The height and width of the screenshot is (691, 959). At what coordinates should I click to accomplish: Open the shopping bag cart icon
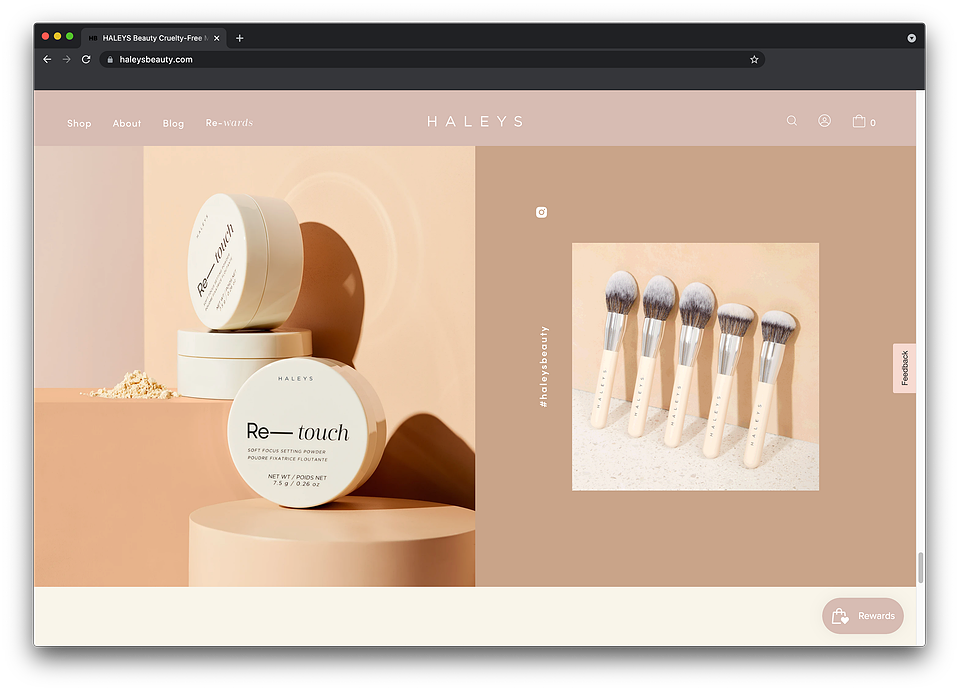(859, 121)
